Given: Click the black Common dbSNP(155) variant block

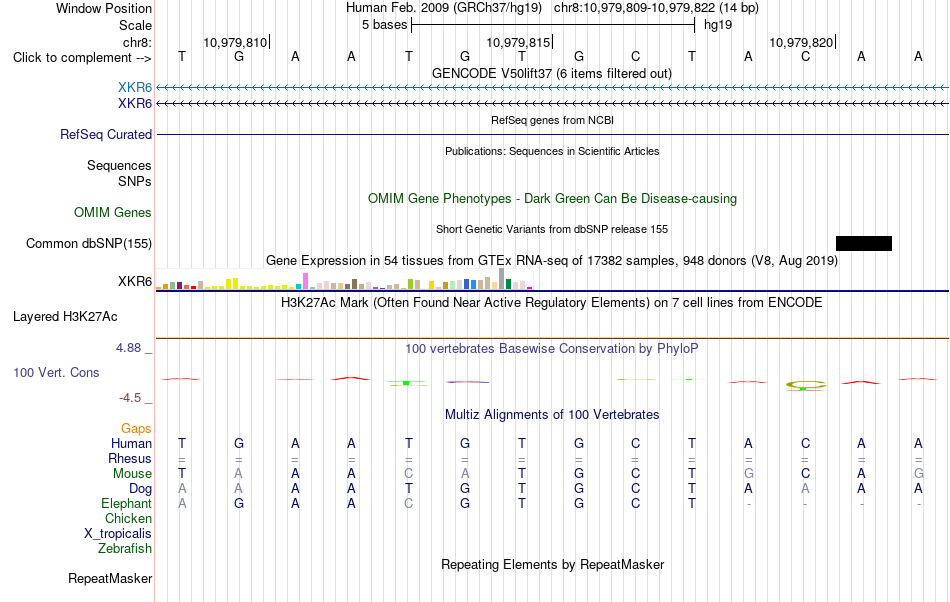Looking at the screenshot, I should [863, 243].
